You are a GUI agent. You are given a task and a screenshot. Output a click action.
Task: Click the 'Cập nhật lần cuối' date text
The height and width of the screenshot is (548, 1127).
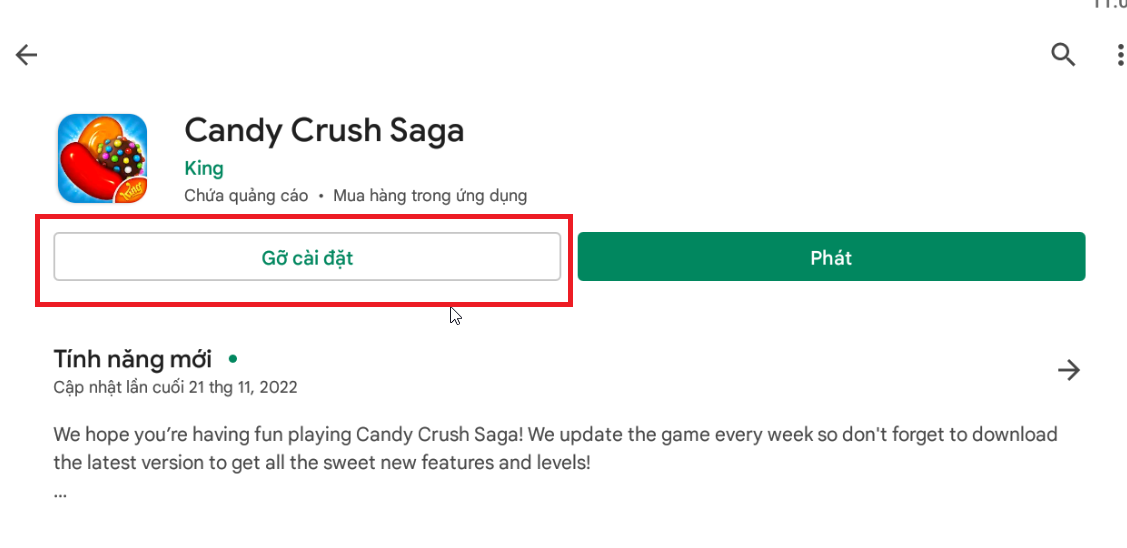tap(175, 386)
